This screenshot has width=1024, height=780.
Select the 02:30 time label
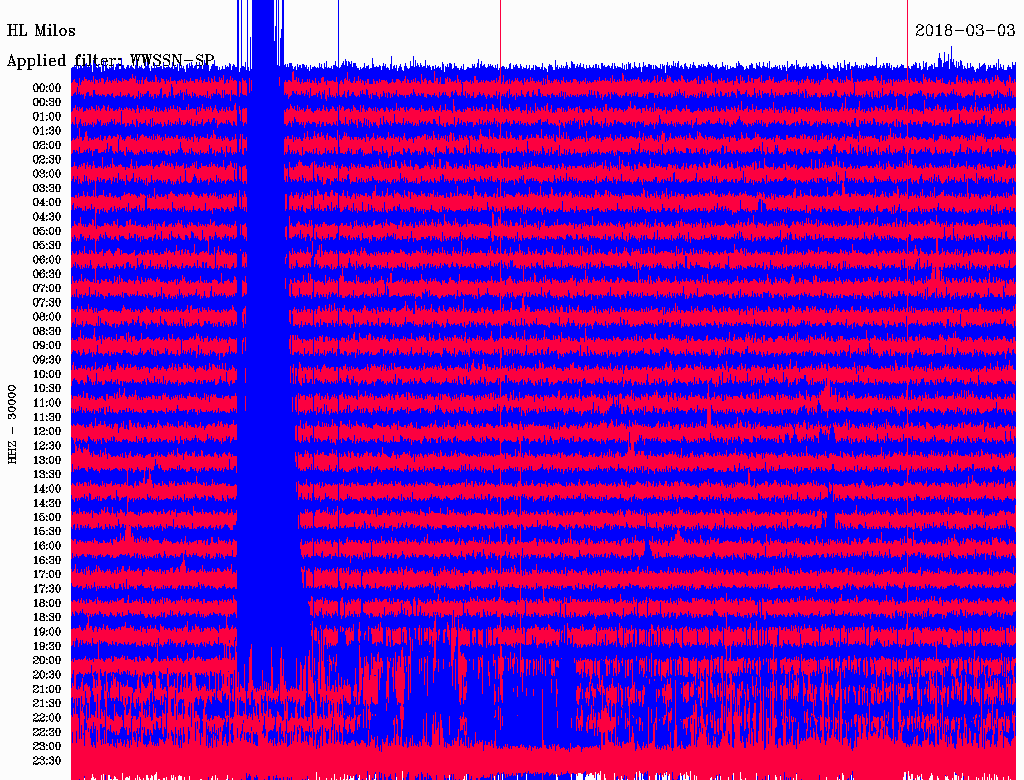tap(47, 159)
